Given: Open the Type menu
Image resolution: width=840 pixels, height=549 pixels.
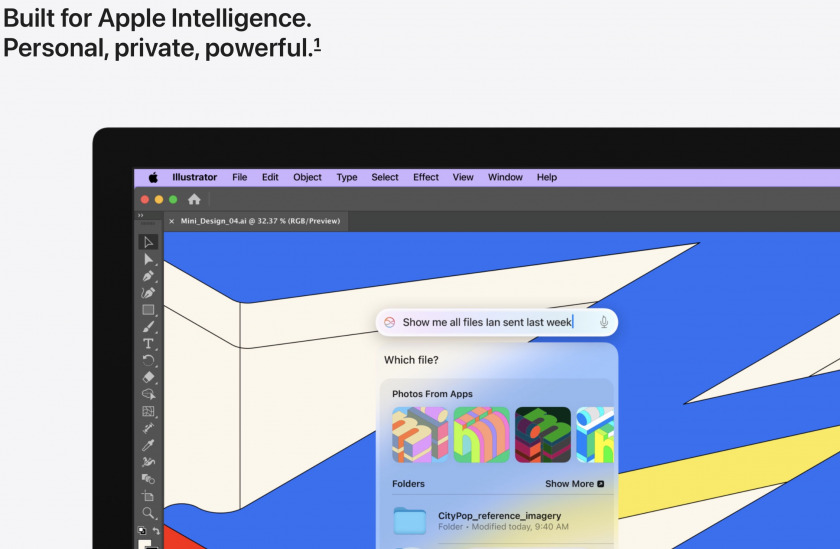Looking at the screenshot, I should [347, 177].
